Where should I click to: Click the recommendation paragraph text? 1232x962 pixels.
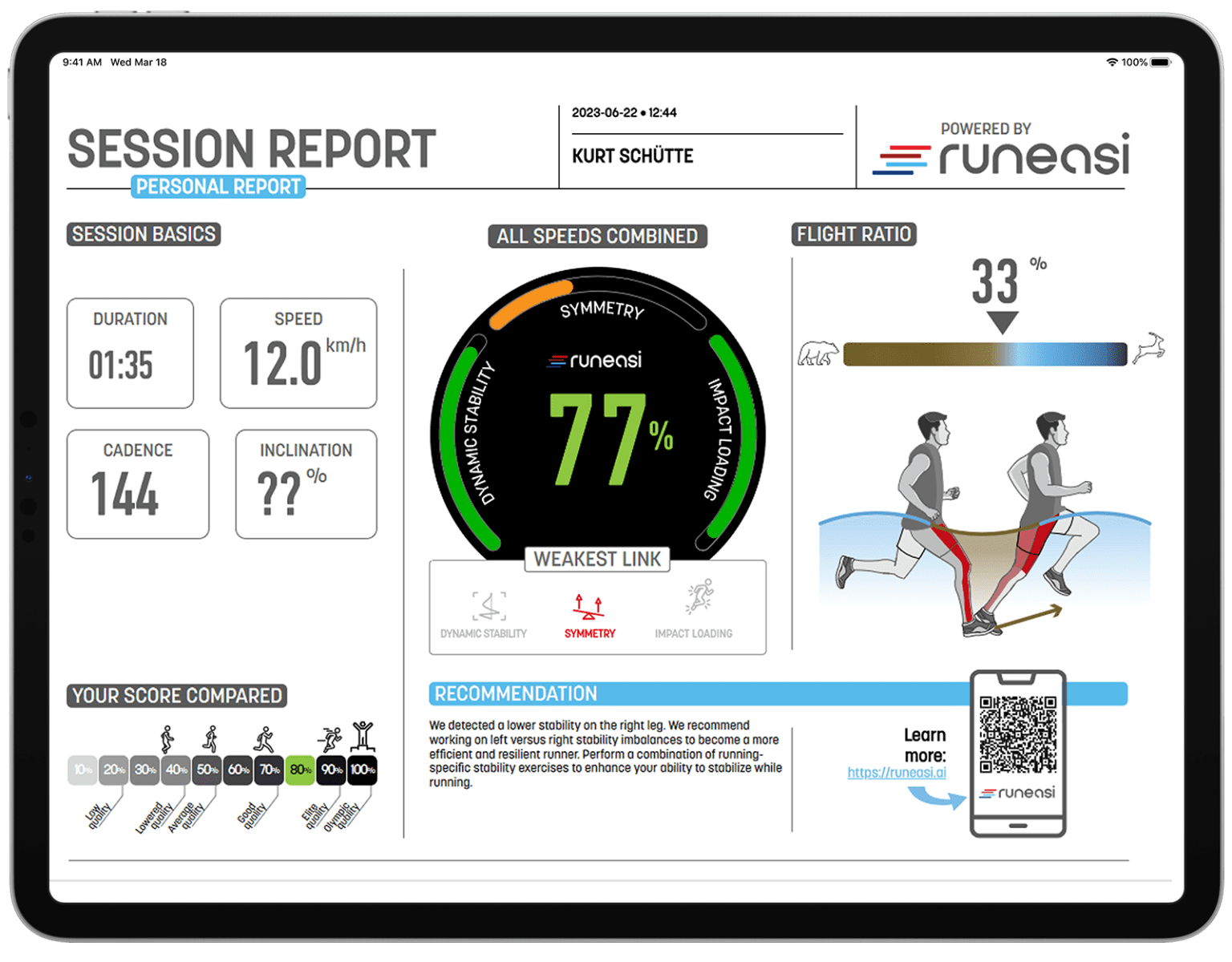tap(606, 754)
